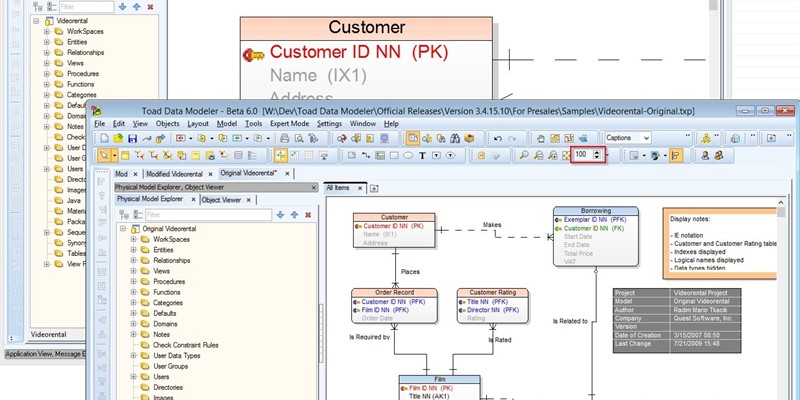
Task: Click the plain magnifier zoom icon
Action: click(524, 155)
